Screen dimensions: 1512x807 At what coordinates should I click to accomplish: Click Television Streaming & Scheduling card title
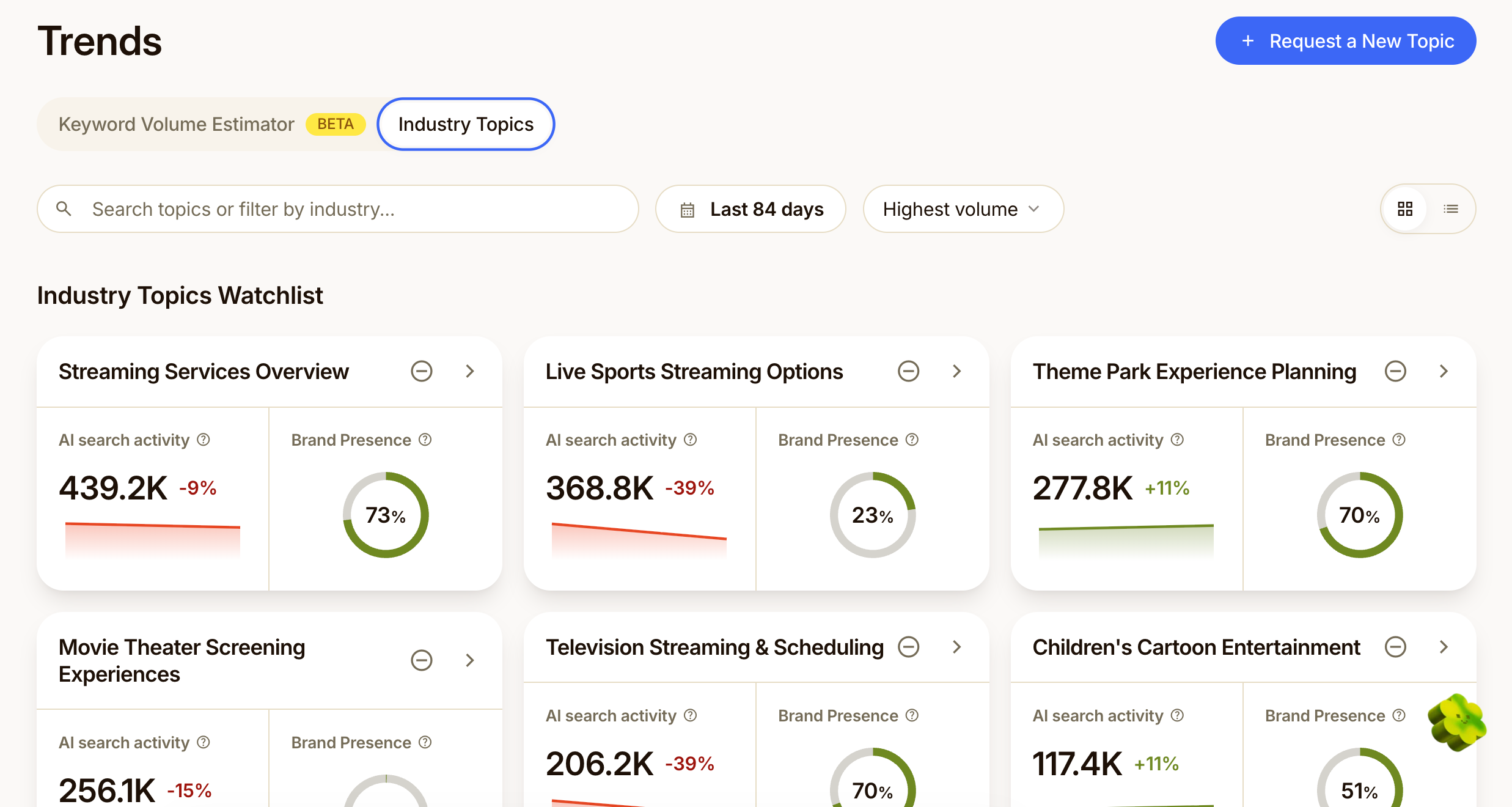[714, 647]
